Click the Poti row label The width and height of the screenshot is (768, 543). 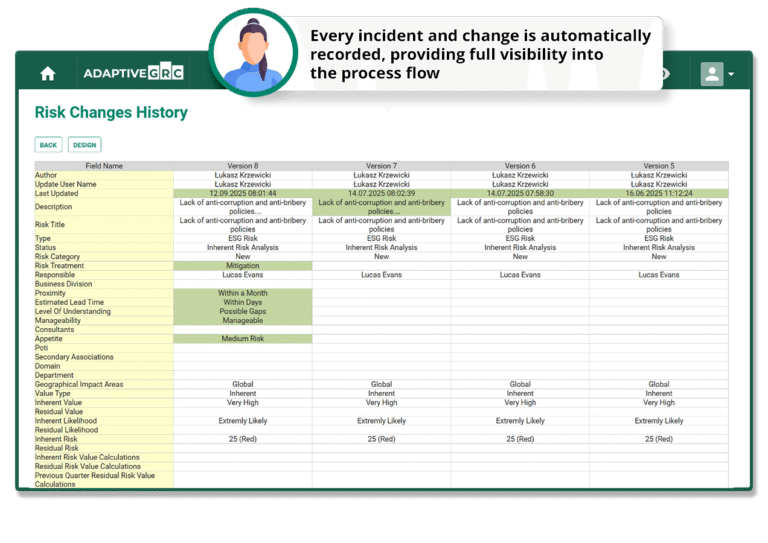point(104,348)
